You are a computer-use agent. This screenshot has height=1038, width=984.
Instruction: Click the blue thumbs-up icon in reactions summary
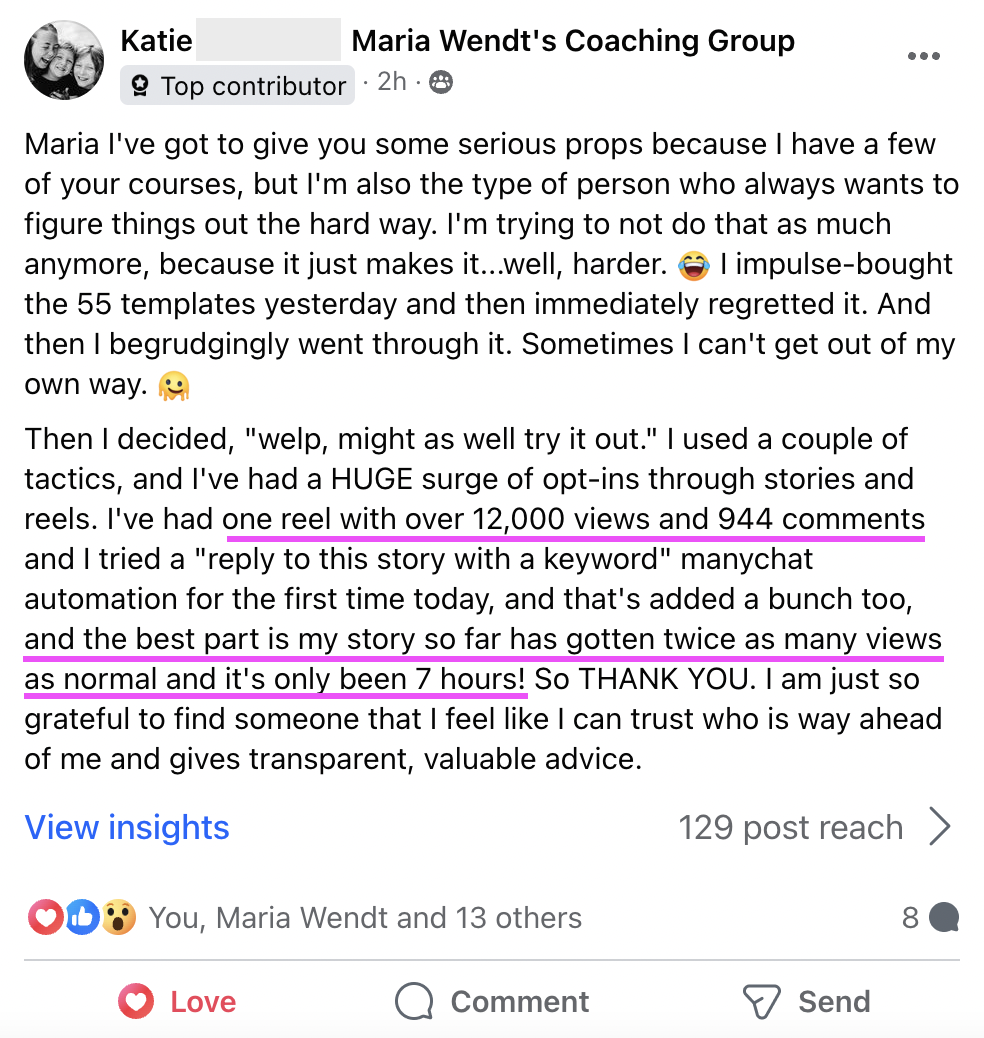[x=82, y=917]
